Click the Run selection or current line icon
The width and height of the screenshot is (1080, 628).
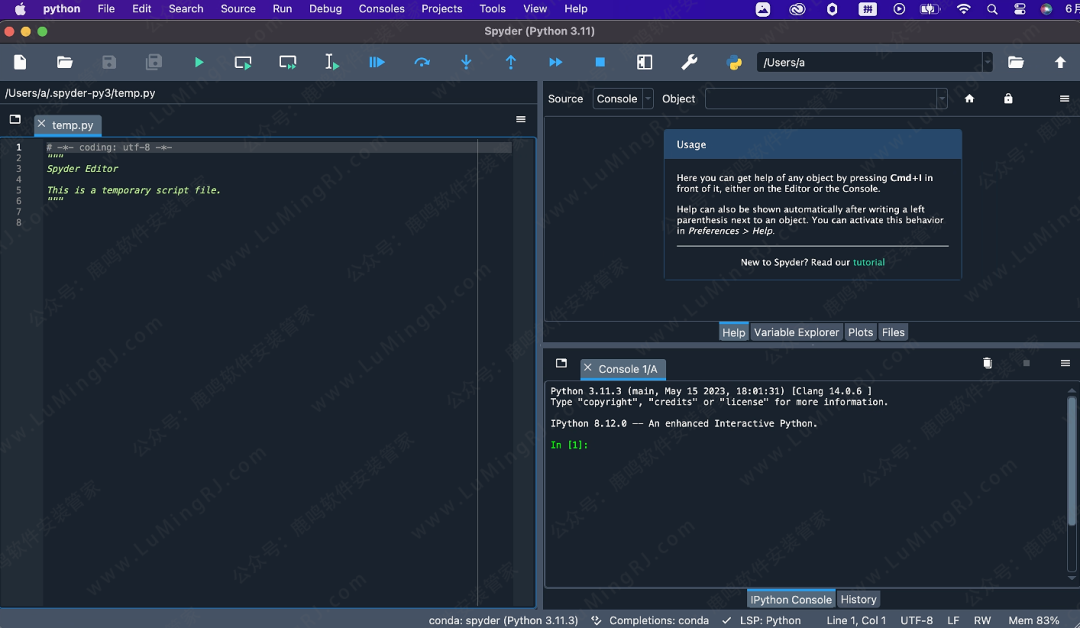(331, 62)
